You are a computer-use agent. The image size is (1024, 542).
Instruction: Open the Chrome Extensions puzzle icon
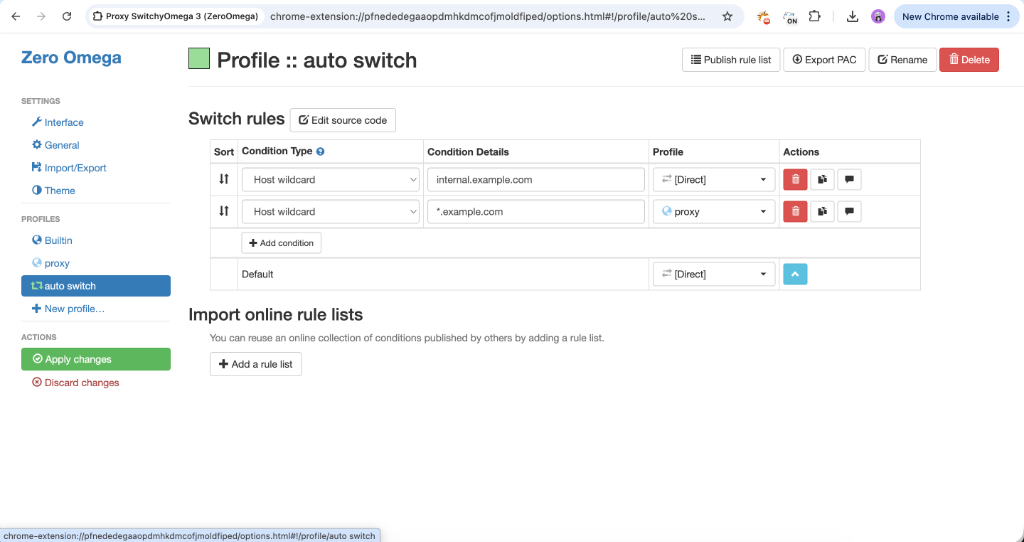point(814,17)
